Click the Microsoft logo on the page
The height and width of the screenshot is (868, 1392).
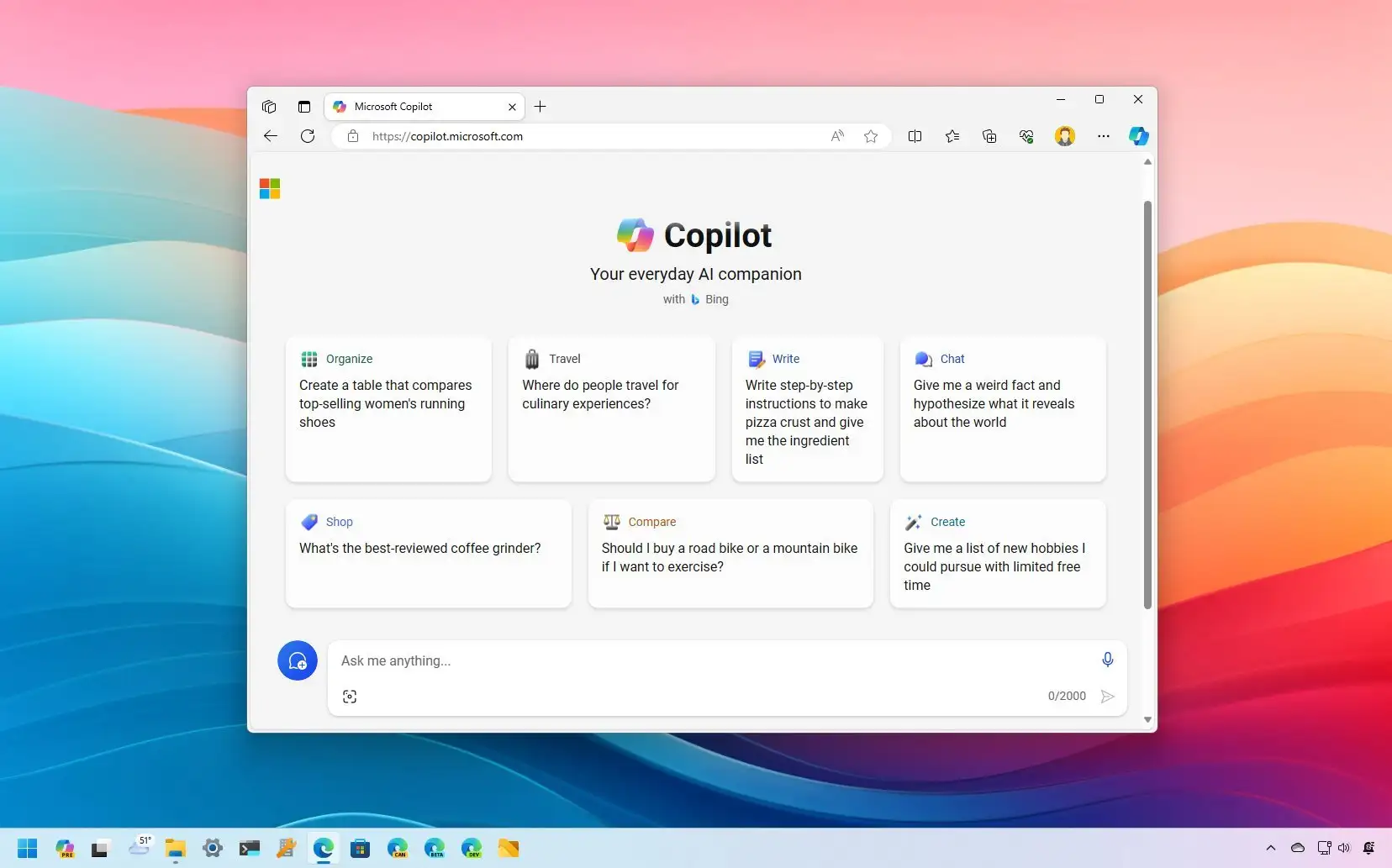(x=270, y=189)
